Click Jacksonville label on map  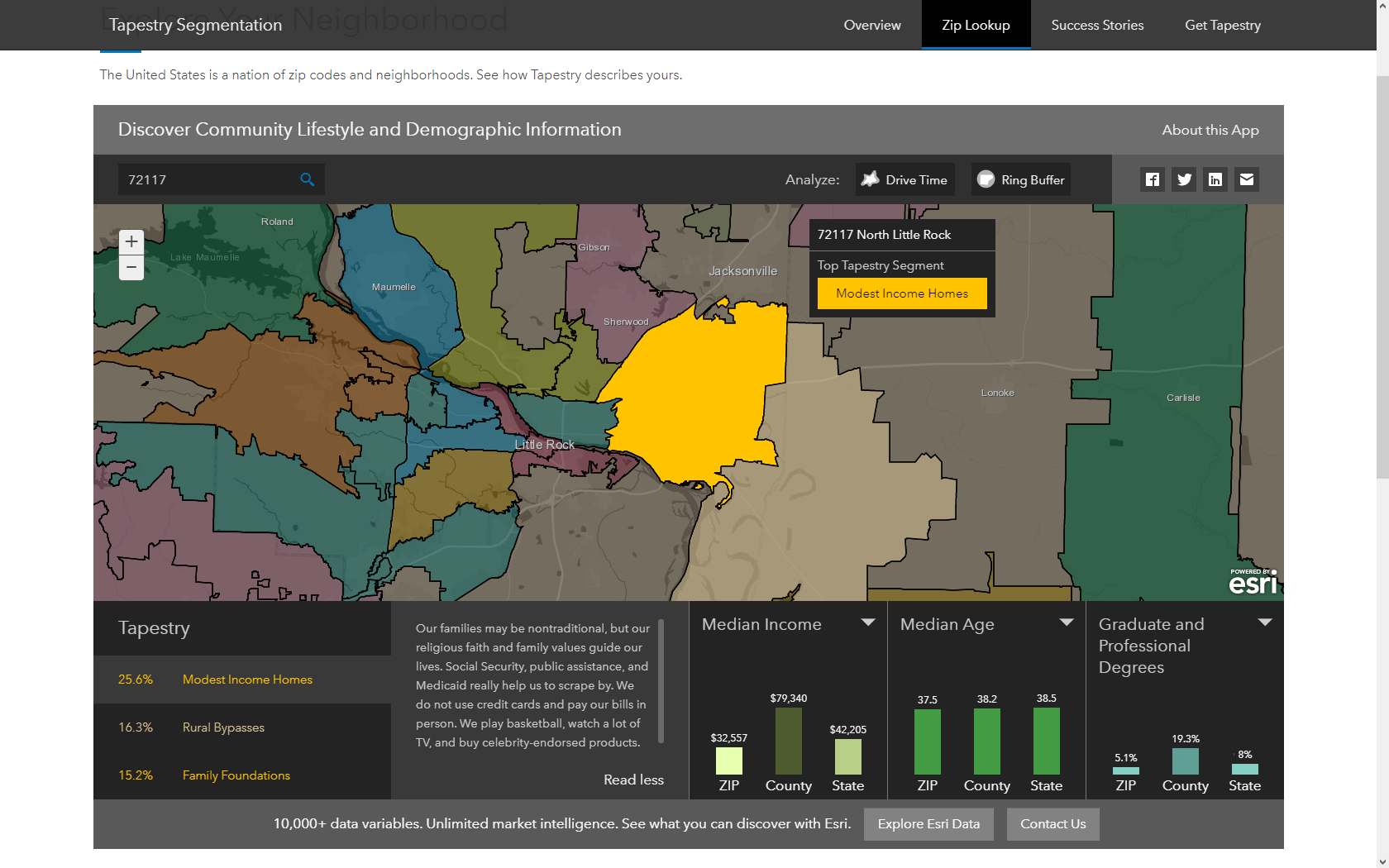742,271
